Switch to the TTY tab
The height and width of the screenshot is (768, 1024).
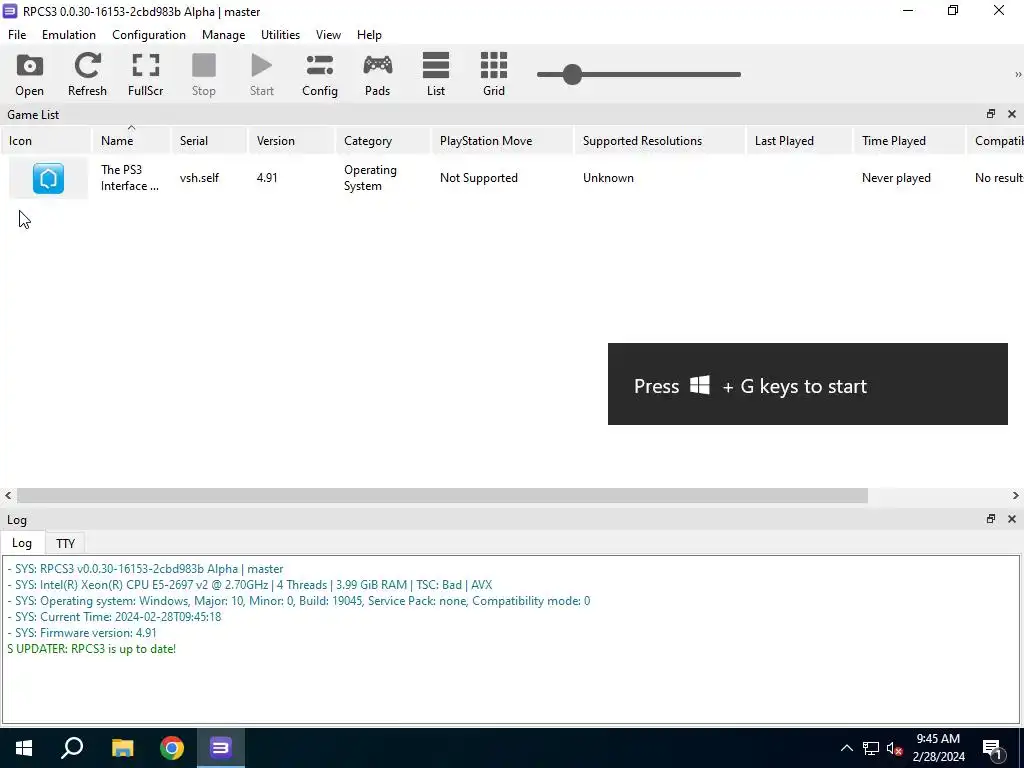(x=65, y=543)
